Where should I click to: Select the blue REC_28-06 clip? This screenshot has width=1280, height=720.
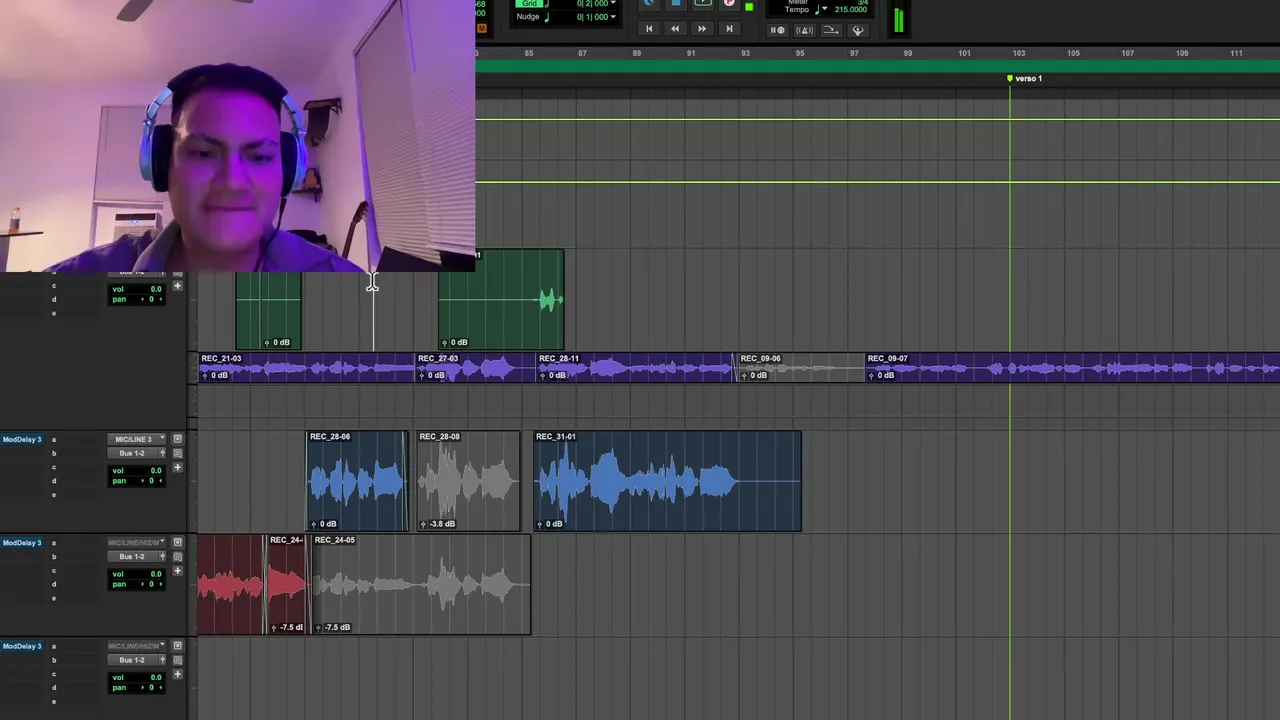click(x=356, y=481)
